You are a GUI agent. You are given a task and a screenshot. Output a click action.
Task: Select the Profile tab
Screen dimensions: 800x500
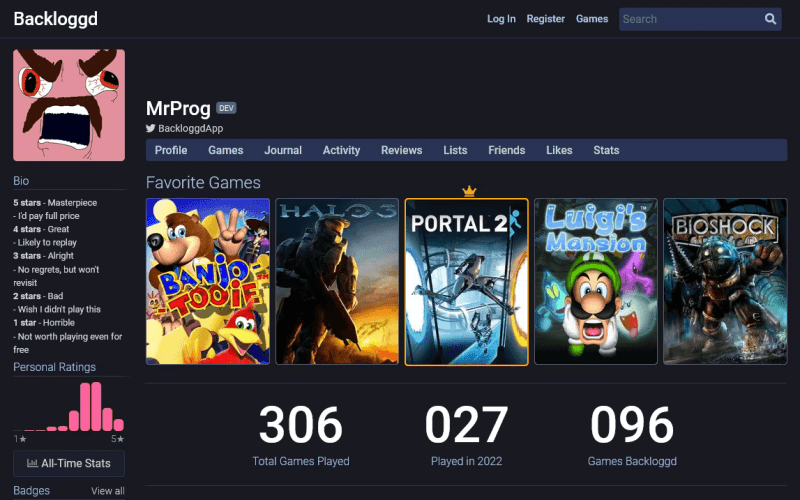point(171,150)
